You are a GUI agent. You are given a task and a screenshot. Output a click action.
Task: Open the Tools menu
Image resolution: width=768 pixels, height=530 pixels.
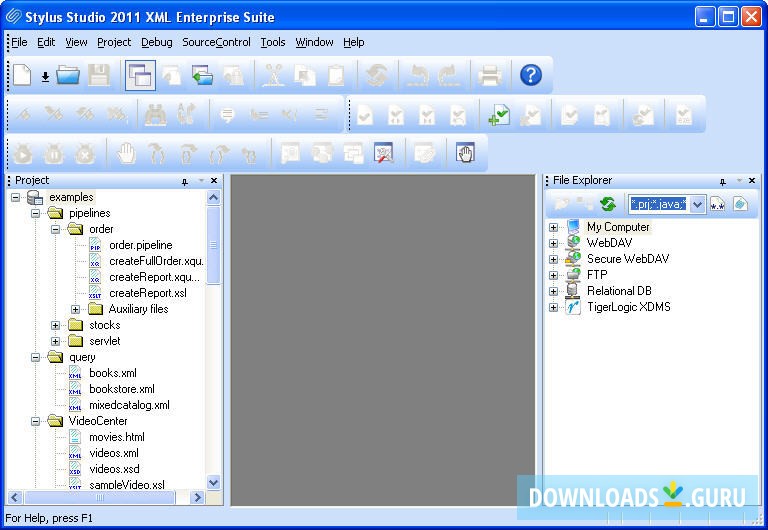click(x=273, y=42)
